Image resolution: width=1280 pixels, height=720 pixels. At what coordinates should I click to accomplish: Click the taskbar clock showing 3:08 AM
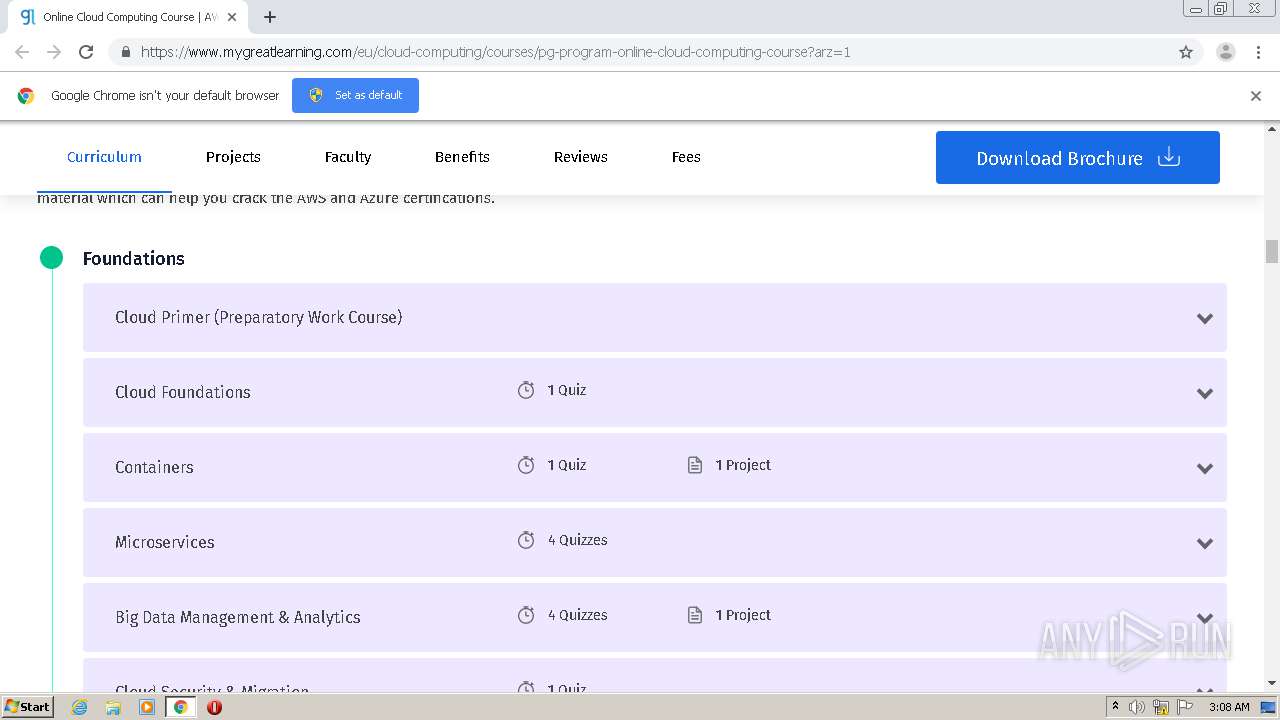(1229, 707)
